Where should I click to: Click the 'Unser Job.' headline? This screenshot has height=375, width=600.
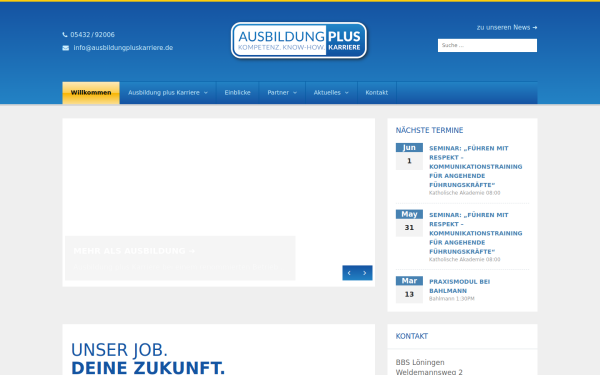(x=119, y=350)
